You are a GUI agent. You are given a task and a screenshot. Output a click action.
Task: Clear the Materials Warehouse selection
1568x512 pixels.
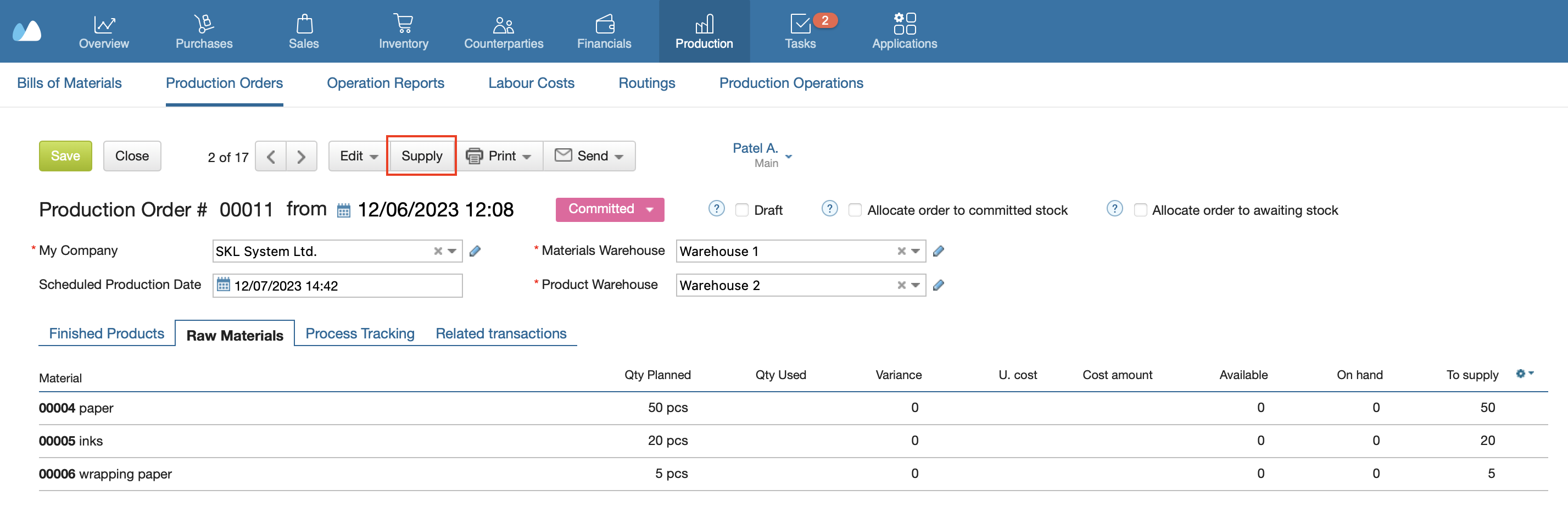click(x=901, y=251)
